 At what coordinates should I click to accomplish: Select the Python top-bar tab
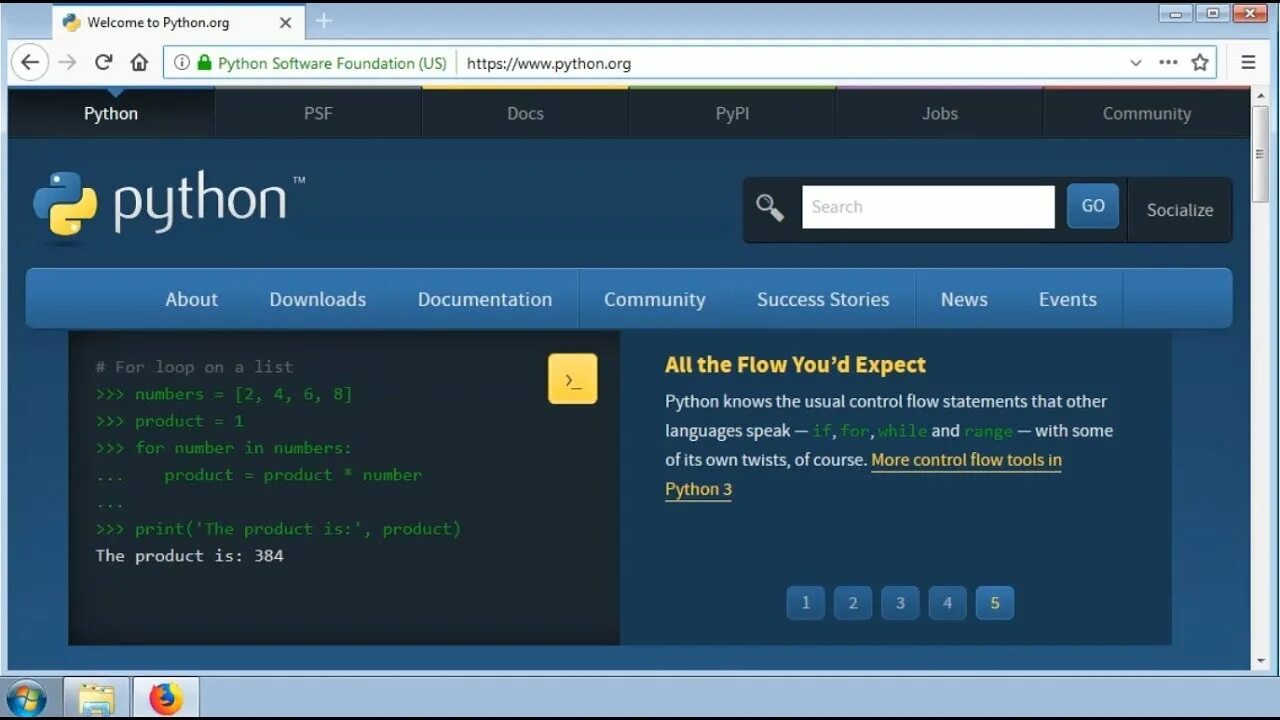110,113
